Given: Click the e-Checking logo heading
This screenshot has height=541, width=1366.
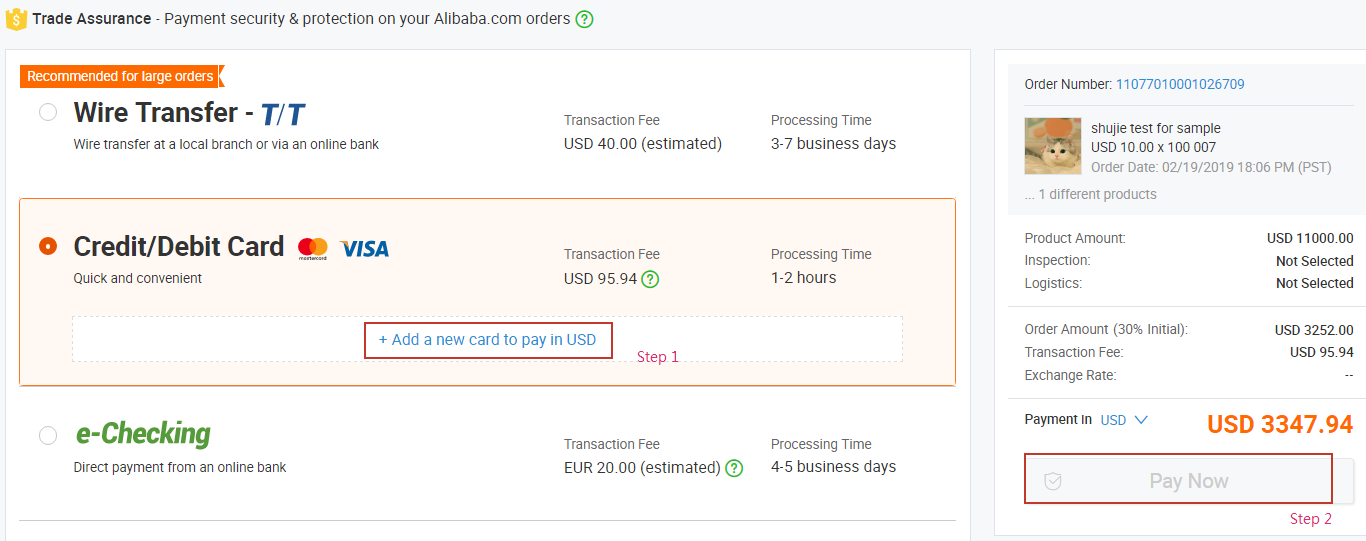Looking at the screenshot, I should (x=143, y=434).
